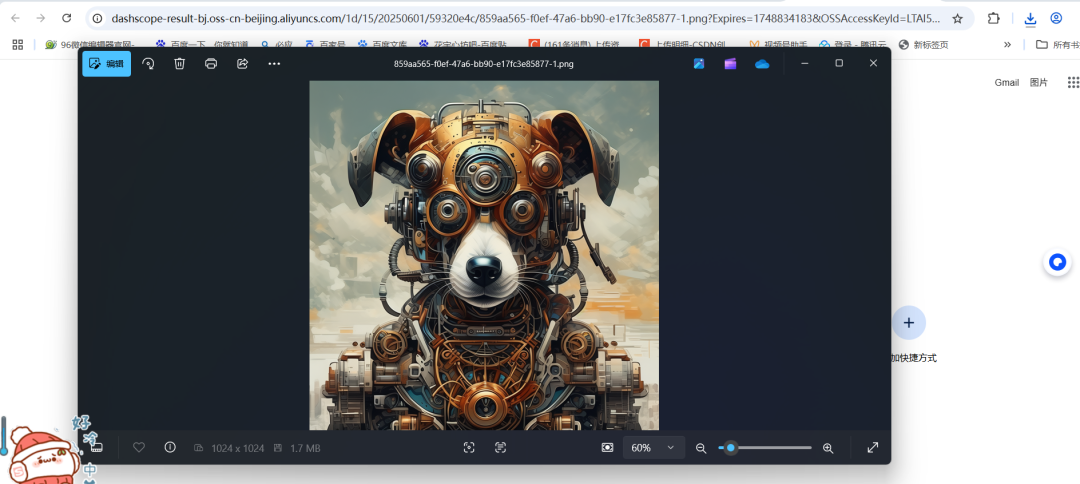Zoom out with the minus magnifier
The height and width of the screenshot is (484, 1080).
701,448
